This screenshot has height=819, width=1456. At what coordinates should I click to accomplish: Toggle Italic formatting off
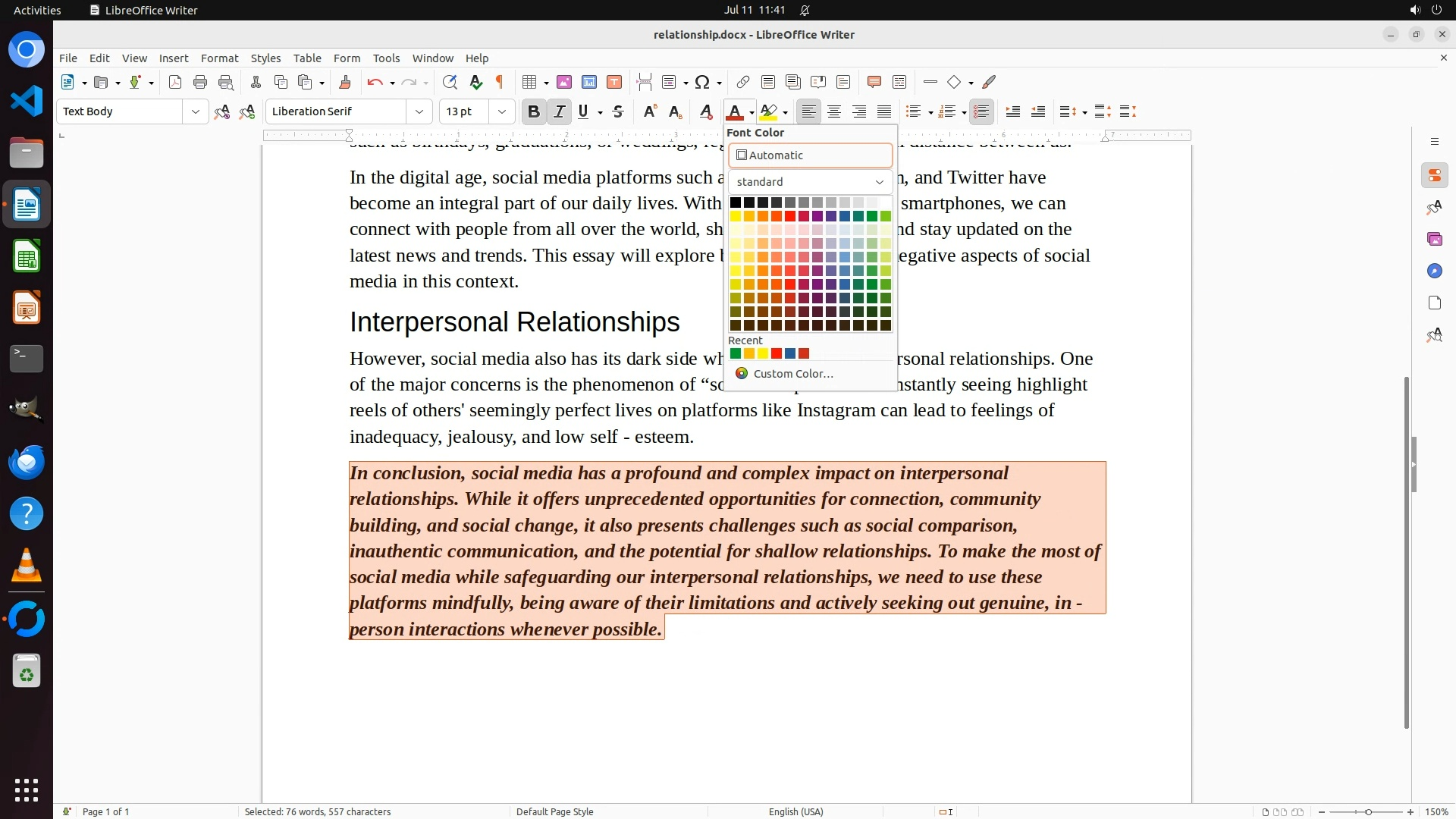click(560, 112)
